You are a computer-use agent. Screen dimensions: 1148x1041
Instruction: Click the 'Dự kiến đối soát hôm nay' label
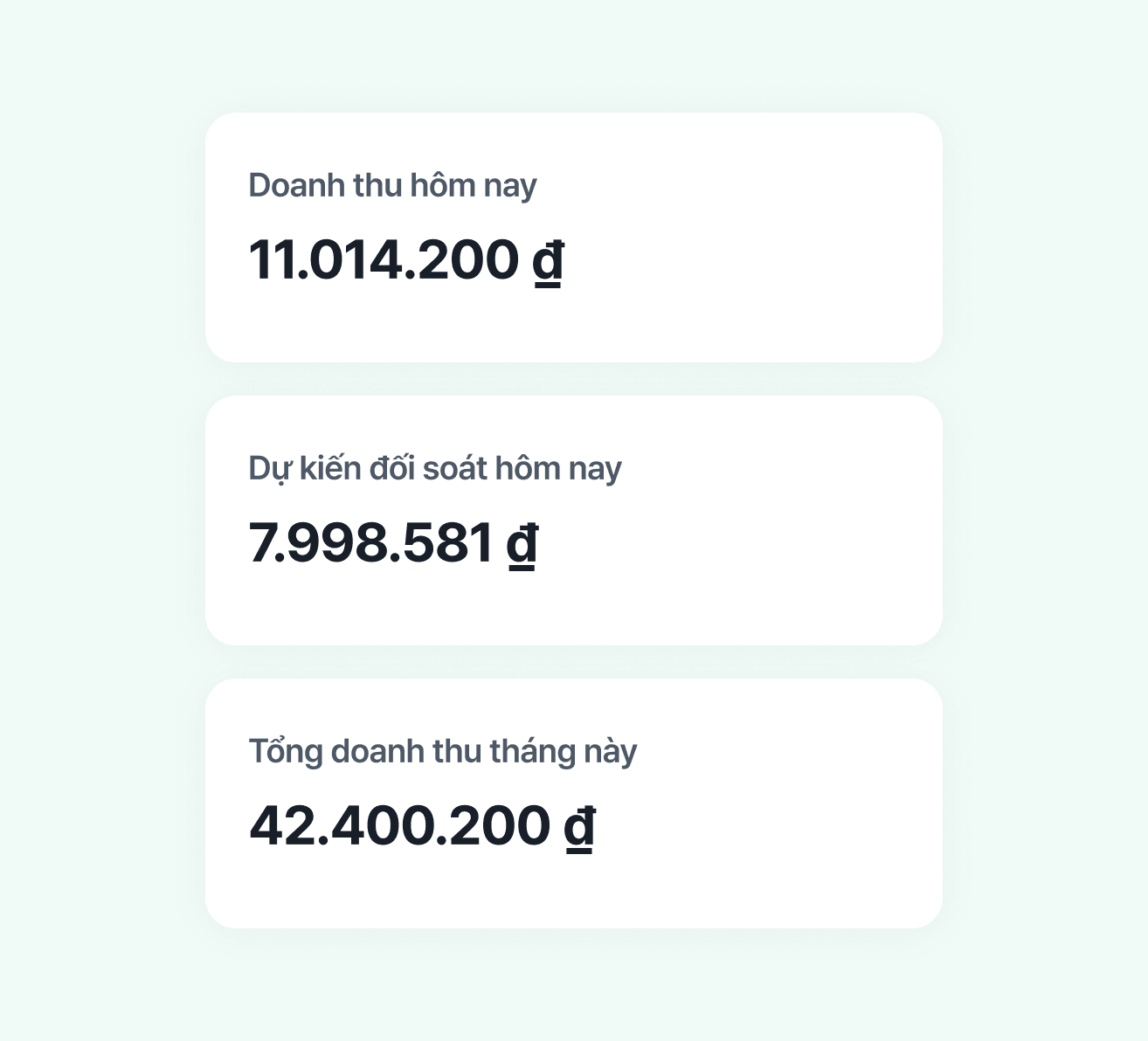pos(435,469)
